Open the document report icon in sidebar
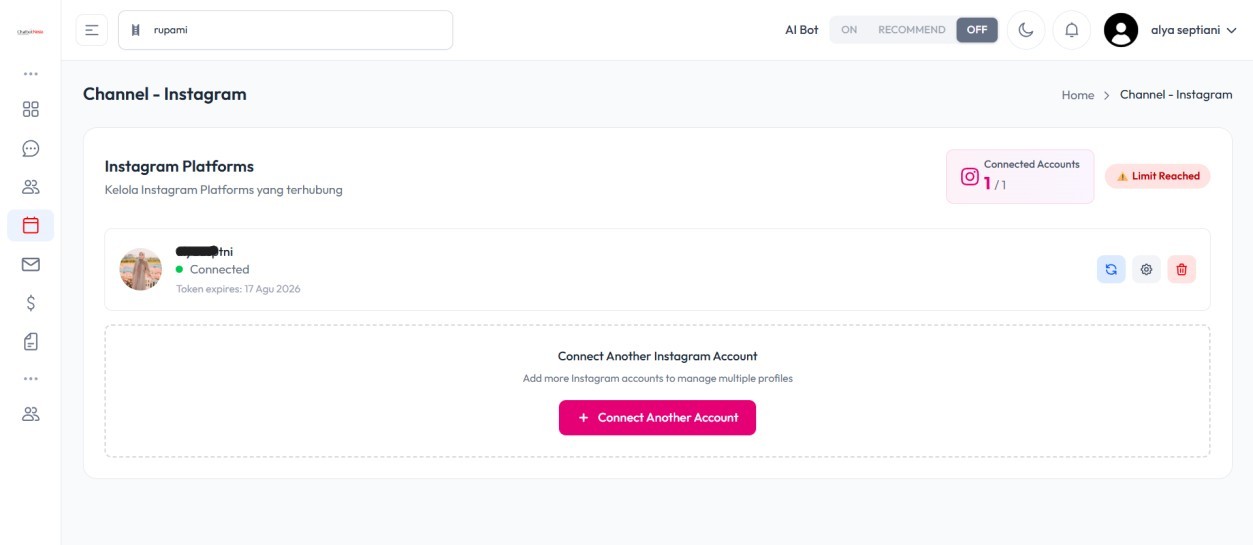 click(30, 342)
